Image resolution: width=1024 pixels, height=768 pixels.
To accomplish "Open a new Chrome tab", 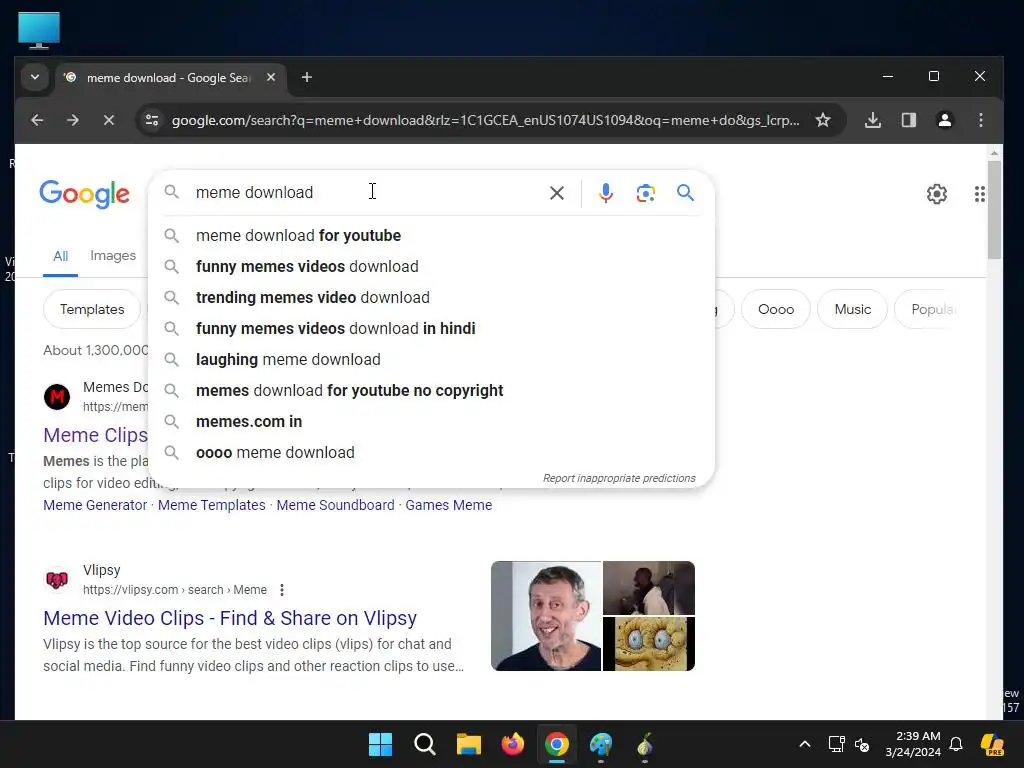I will pos(306,77).
